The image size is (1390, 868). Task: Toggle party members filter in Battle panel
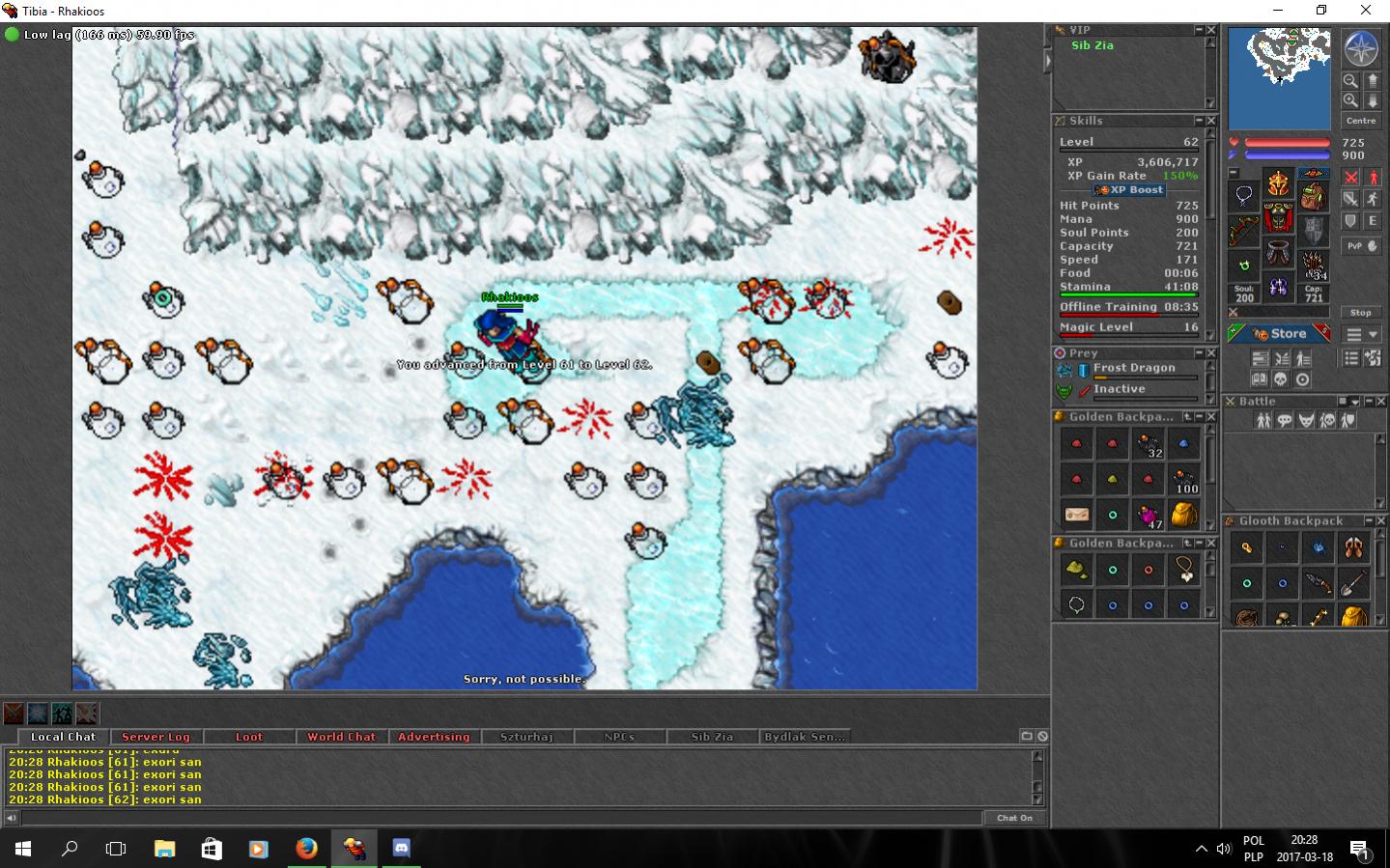pos(1347,420)
